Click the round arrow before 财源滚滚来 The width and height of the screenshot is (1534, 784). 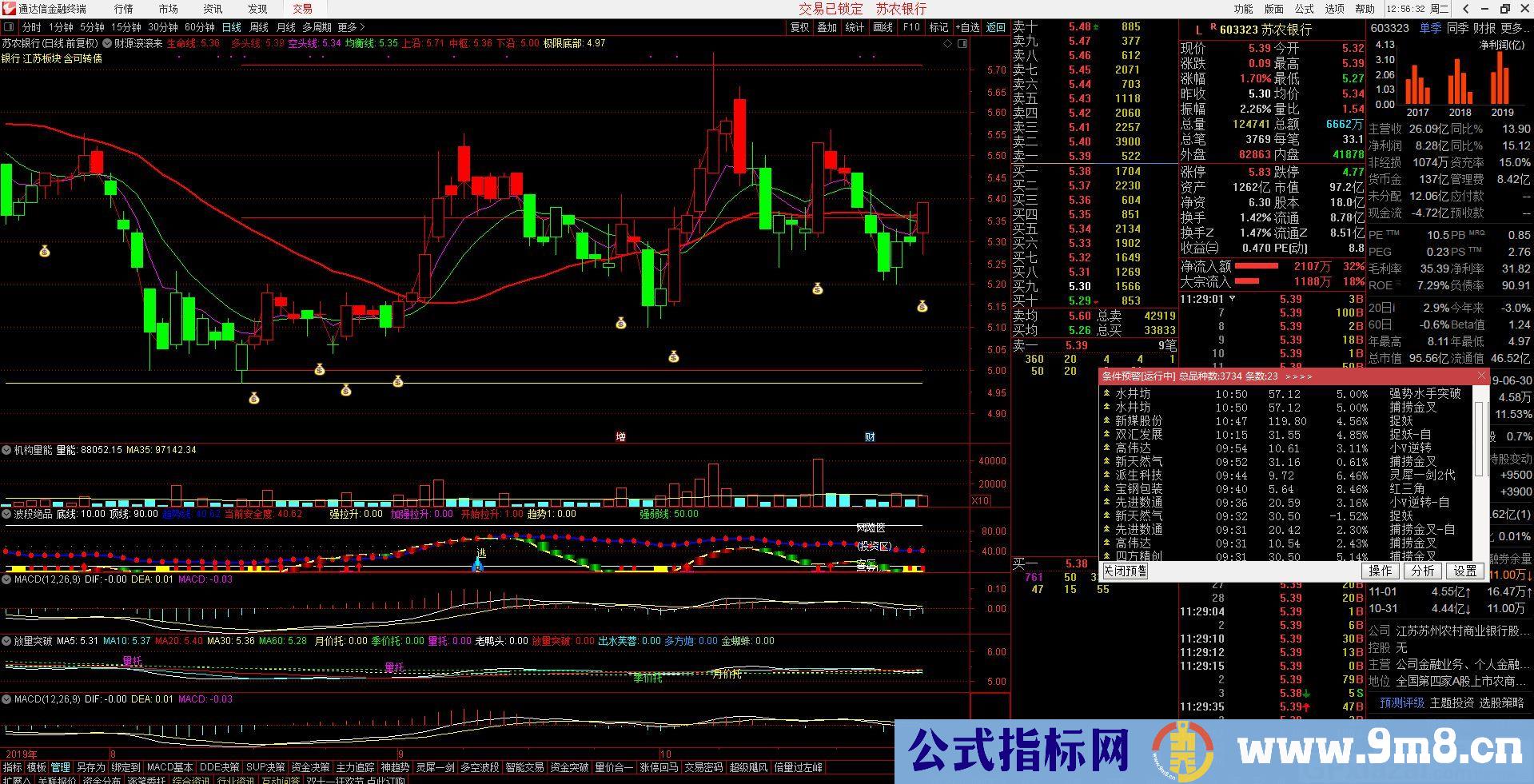(107, 44)
